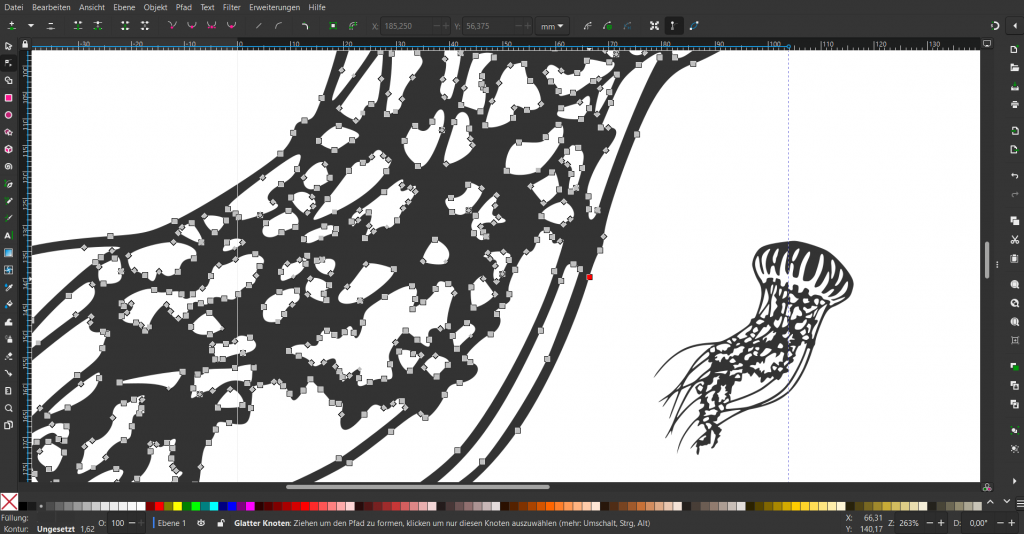Click the delete selected nodes button

tap(50, 25)
